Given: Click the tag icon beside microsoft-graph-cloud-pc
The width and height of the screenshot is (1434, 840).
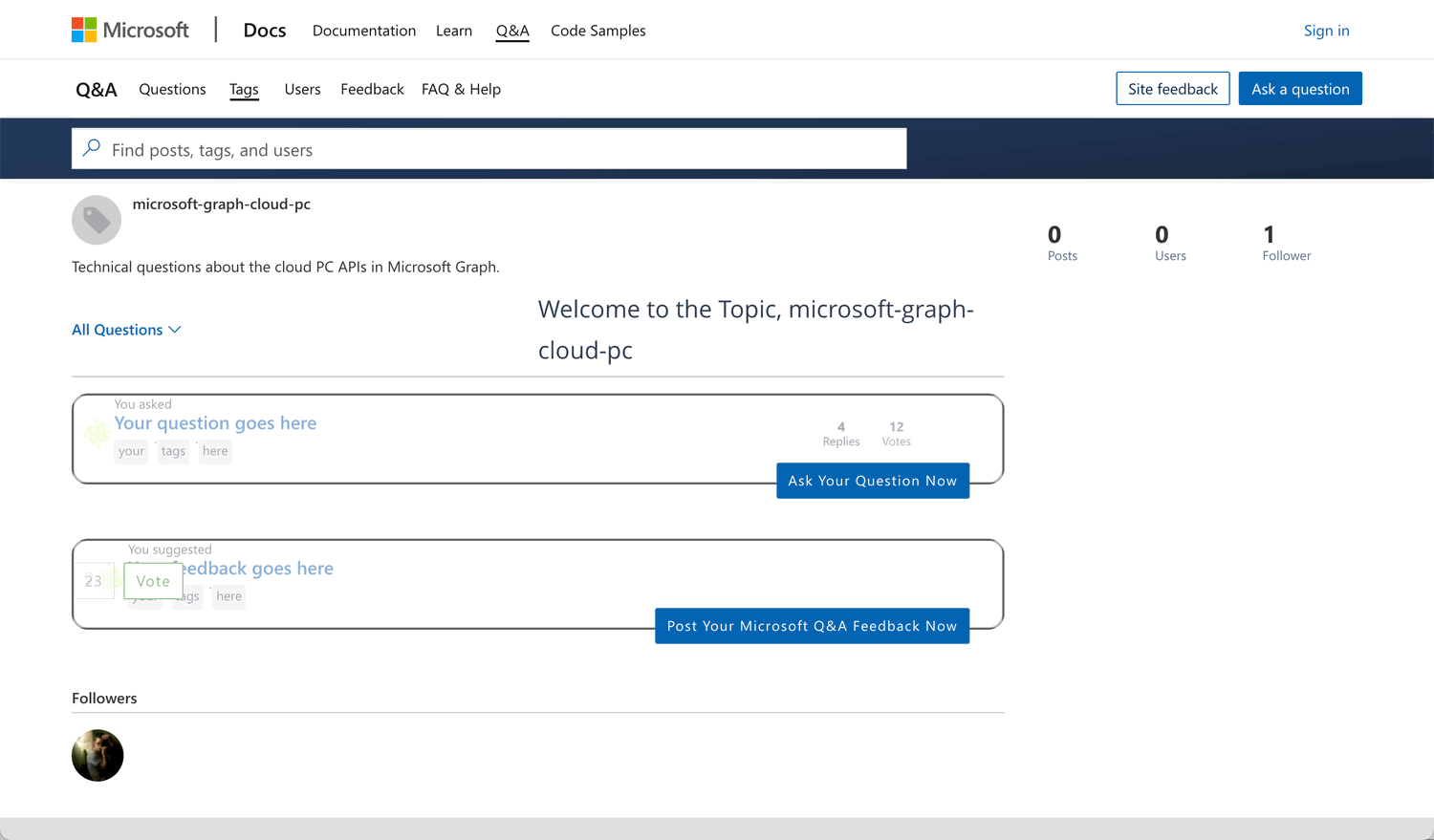Looking at the screenshot, I should pos(96,220).
